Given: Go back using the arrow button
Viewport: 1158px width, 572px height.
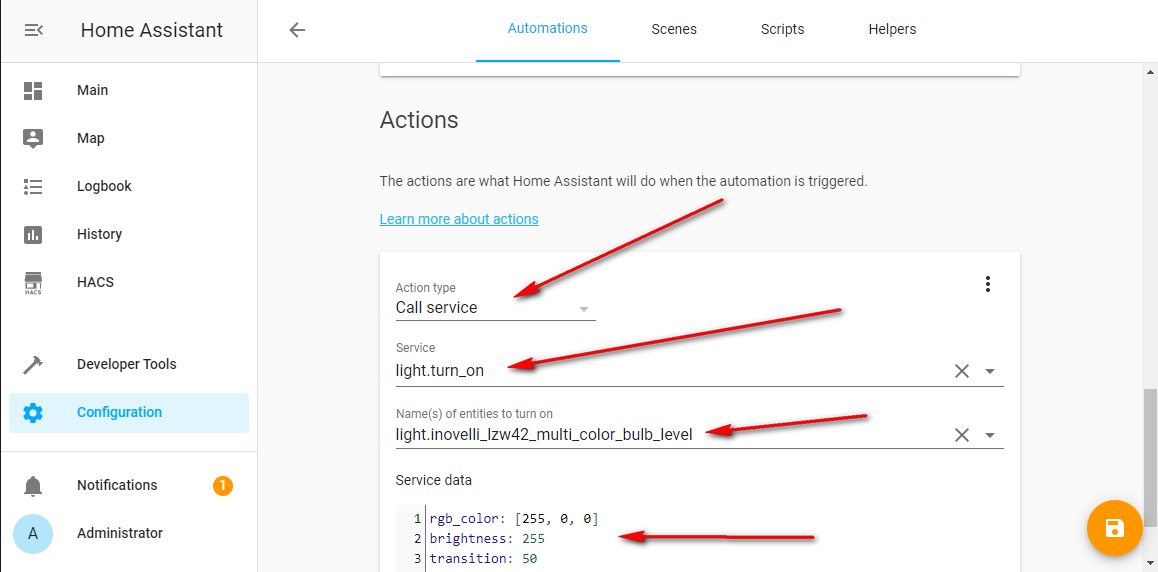Looking at the screenshot, I should click(297, 30).
